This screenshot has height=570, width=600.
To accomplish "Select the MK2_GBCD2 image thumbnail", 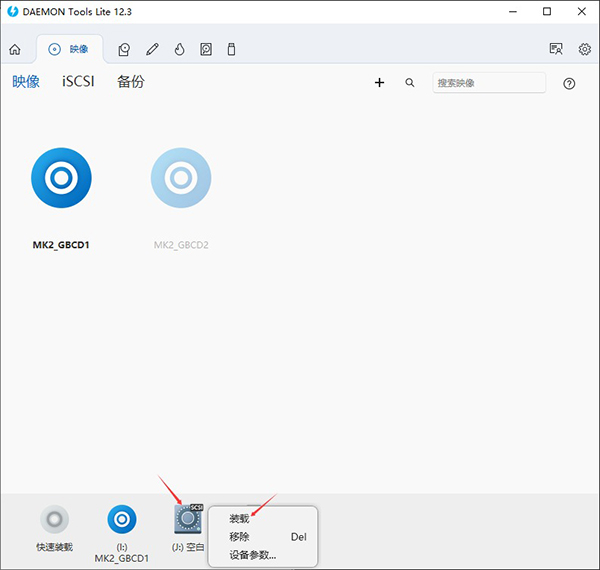I will tap(181, 178).
